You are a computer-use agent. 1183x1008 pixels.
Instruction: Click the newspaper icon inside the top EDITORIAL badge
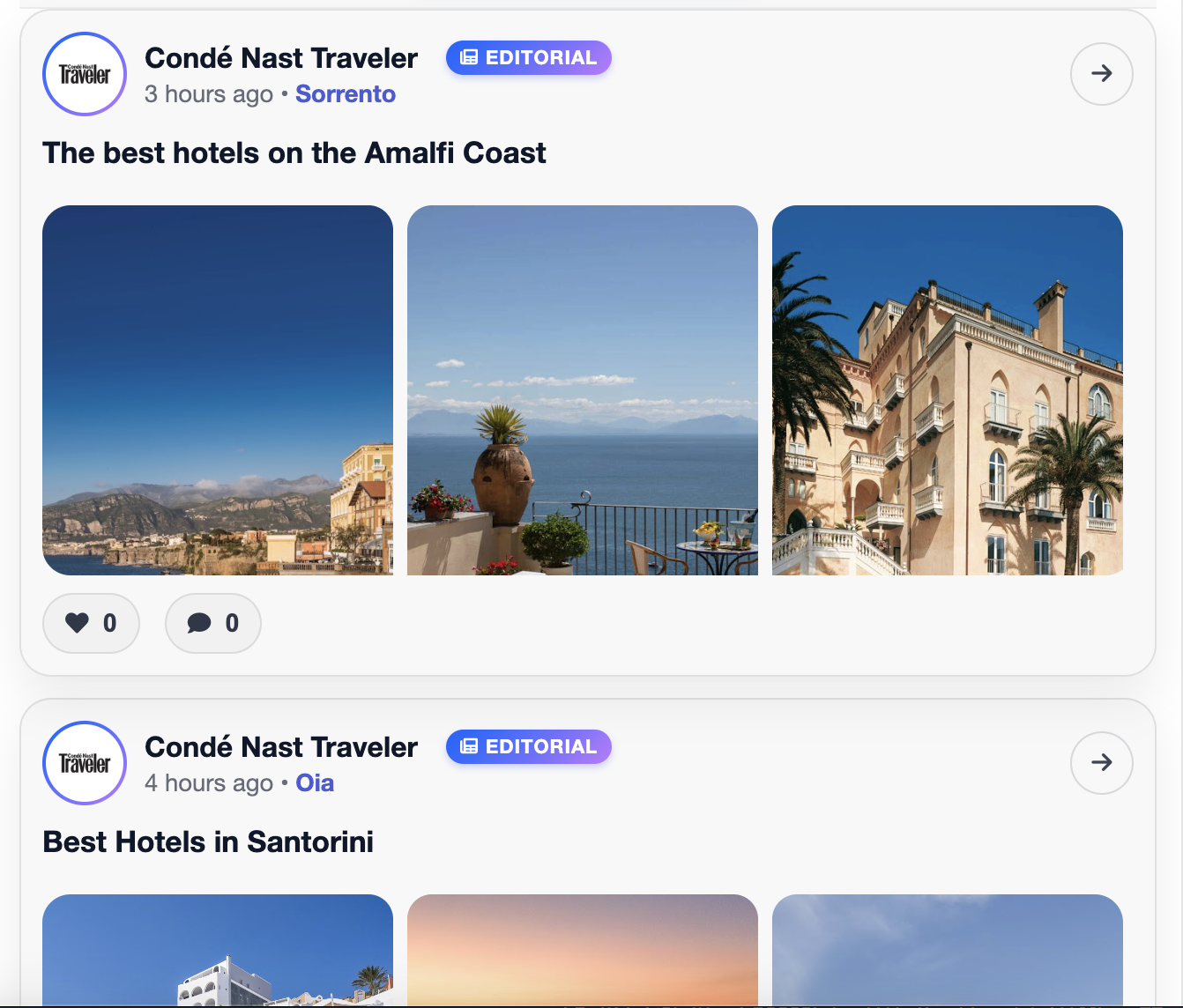[467, 57]
